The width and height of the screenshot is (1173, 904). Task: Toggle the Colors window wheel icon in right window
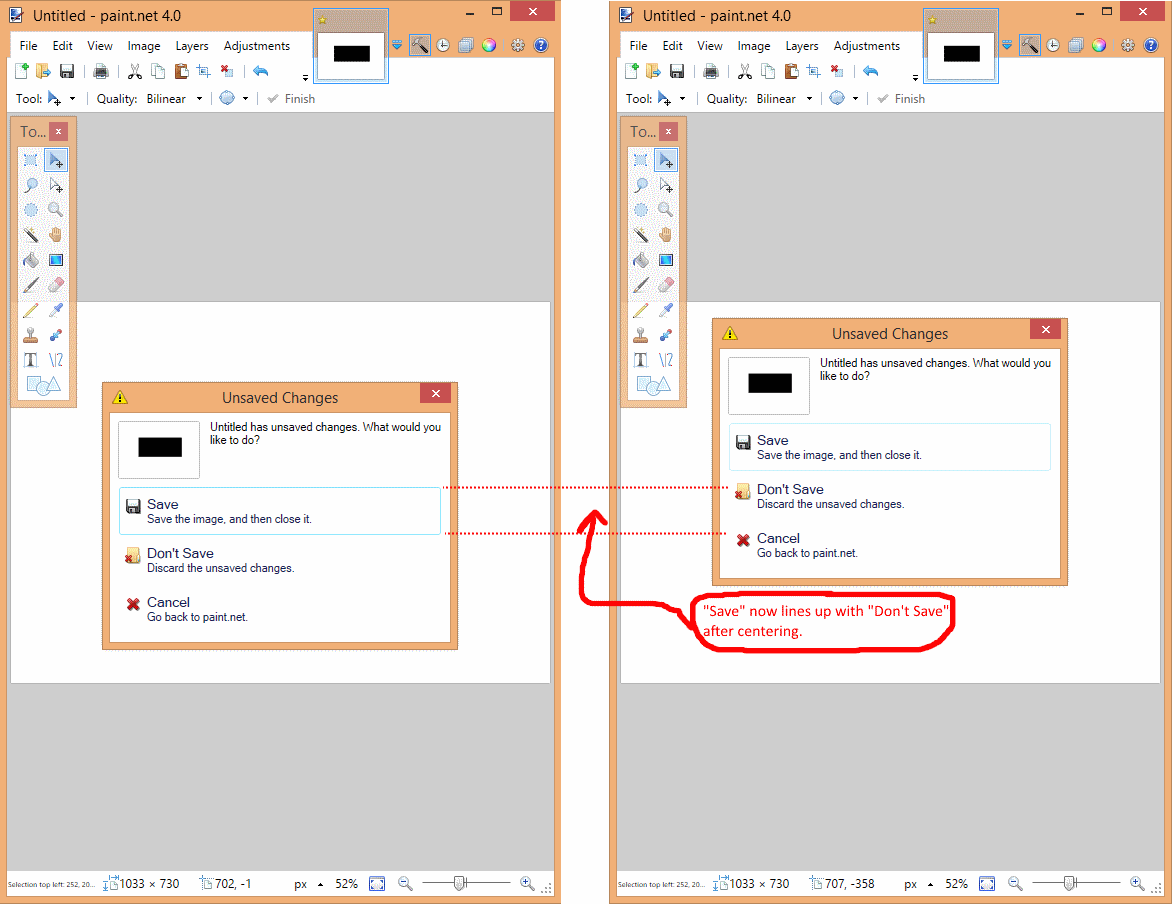pos(1098,45)
